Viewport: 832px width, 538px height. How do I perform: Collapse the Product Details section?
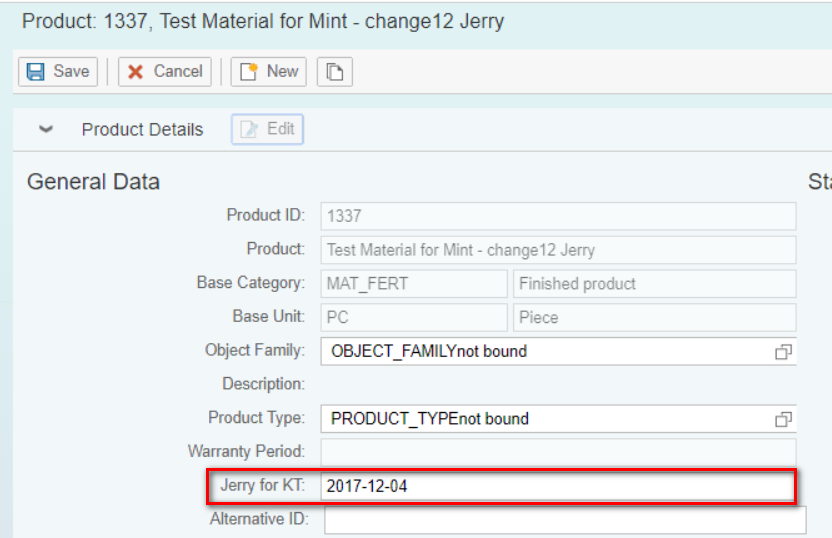pyautogui.click(x=45, y=130)
